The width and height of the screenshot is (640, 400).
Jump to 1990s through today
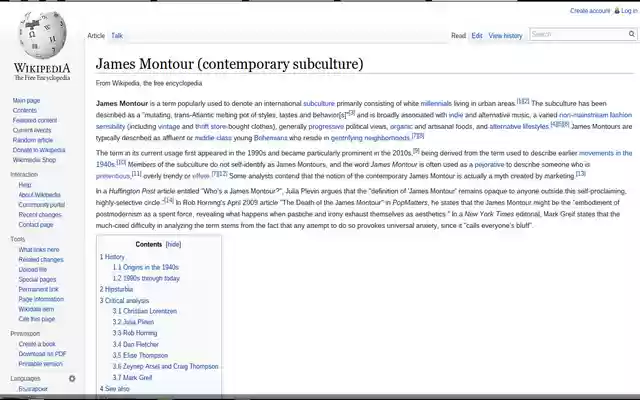146,278
